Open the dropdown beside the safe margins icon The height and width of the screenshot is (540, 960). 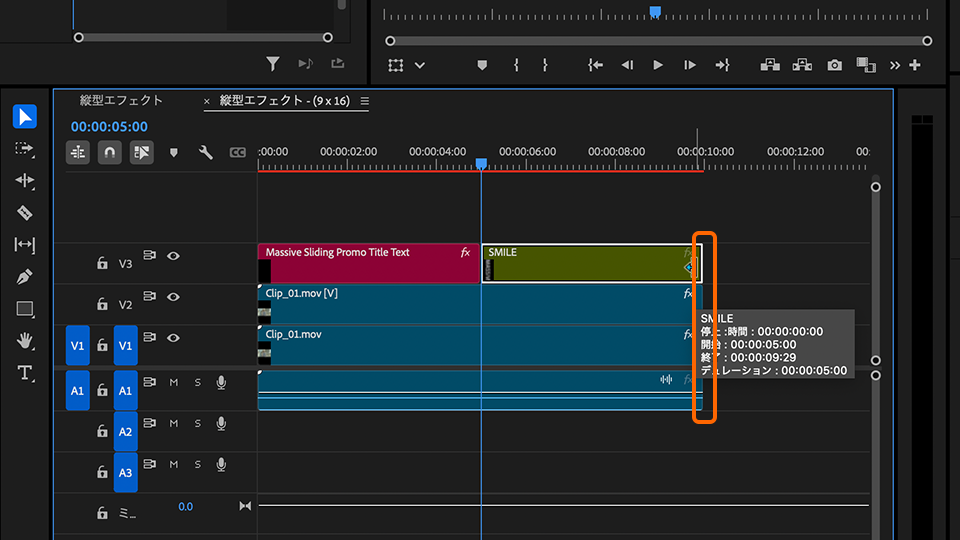pos(420,65)
